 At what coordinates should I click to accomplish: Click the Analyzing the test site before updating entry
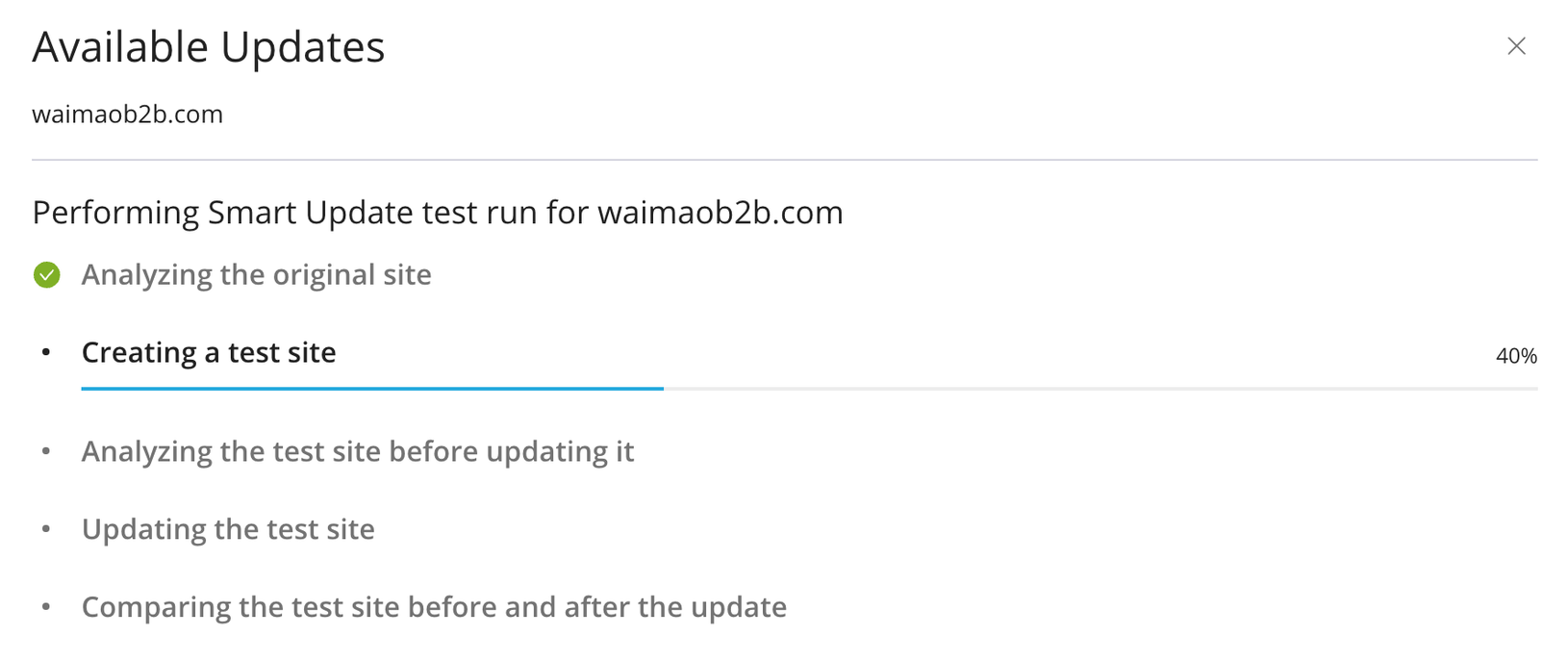point(358,451)
